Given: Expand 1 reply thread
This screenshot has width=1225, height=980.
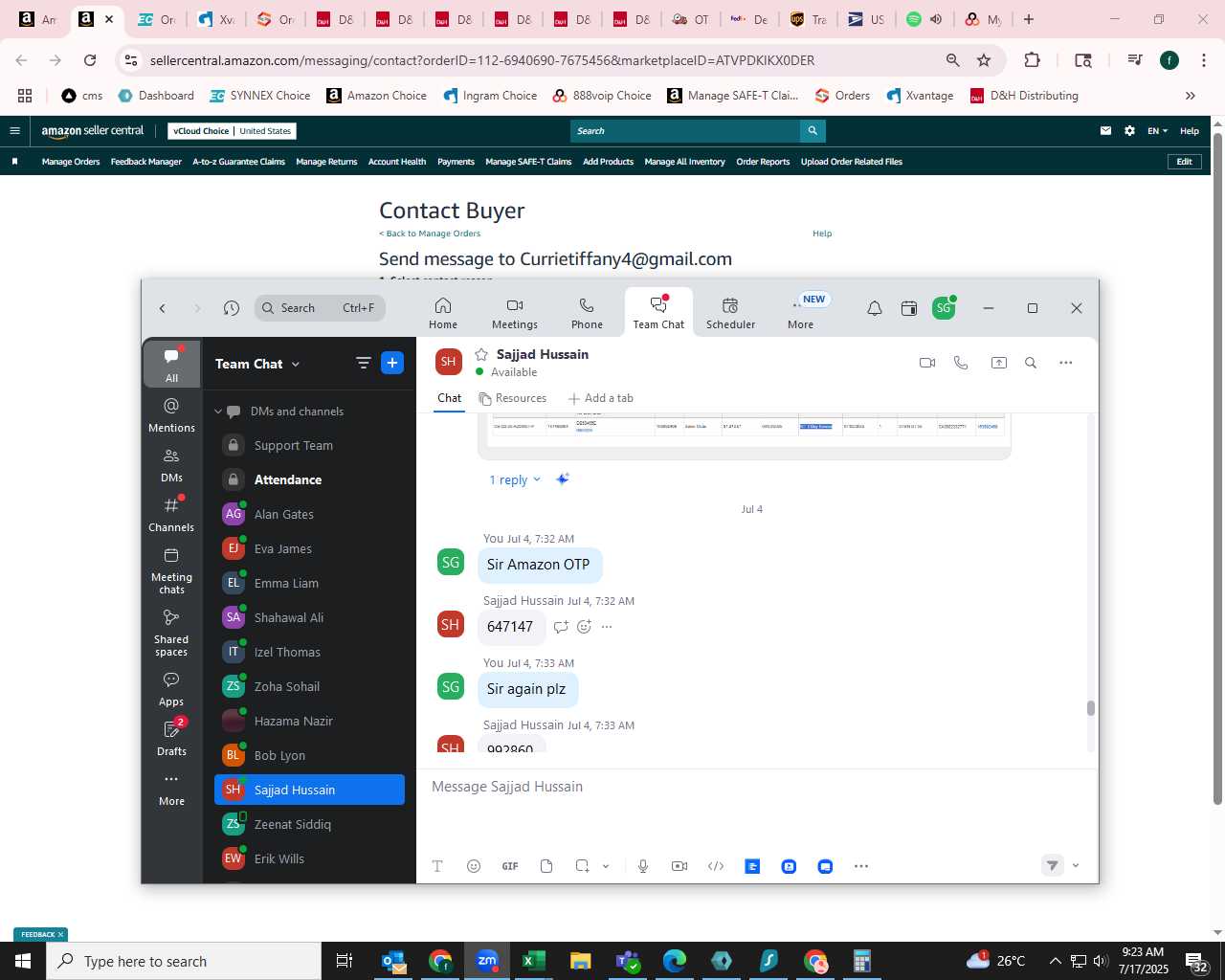Looking at the screenshot, I should (515, 479).
